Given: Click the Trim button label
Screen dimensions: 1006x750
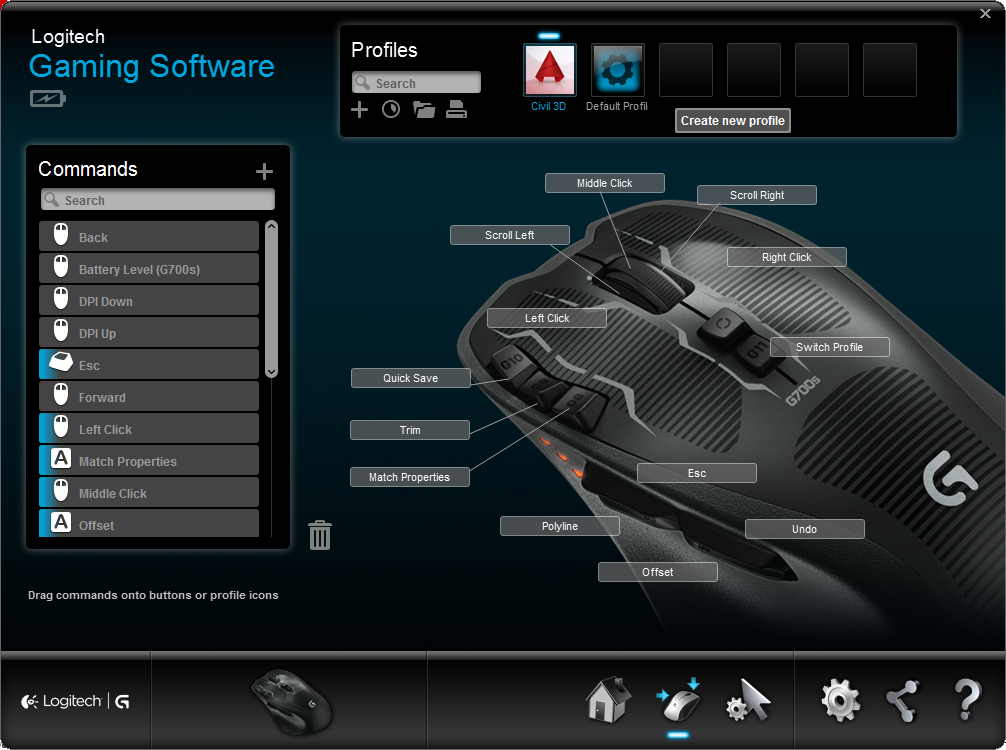Looking at the screenshot, I should coord(410,430).
